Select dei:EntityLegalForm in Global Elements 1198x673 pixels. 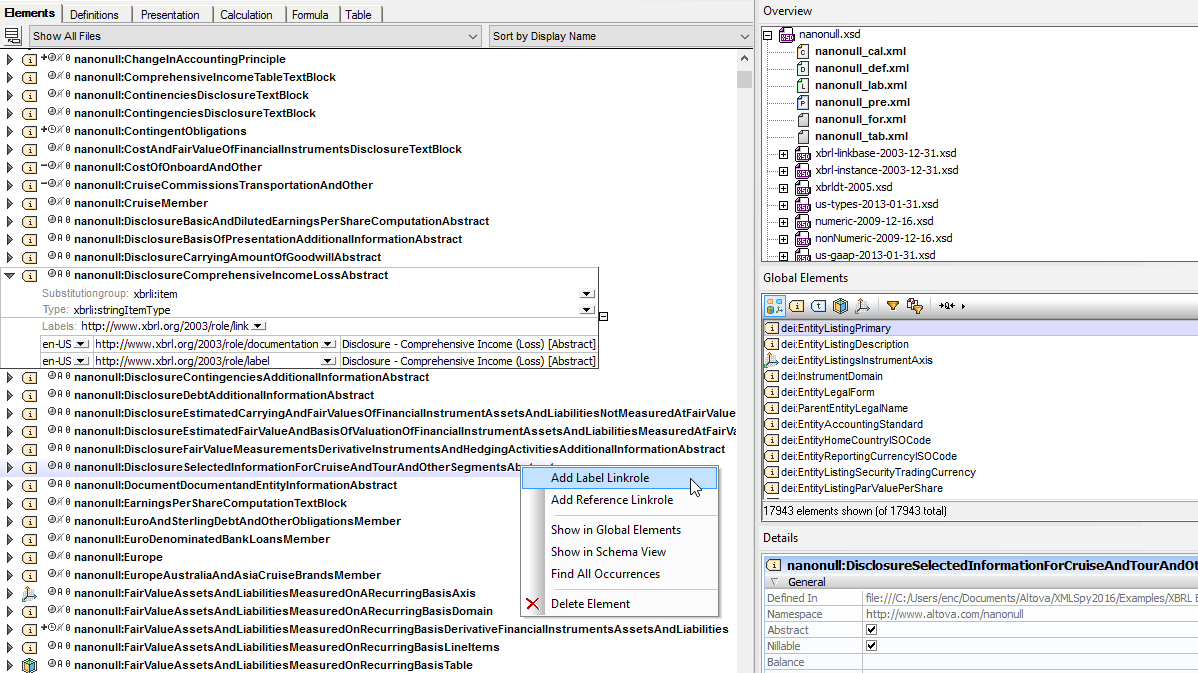[827, 392]
